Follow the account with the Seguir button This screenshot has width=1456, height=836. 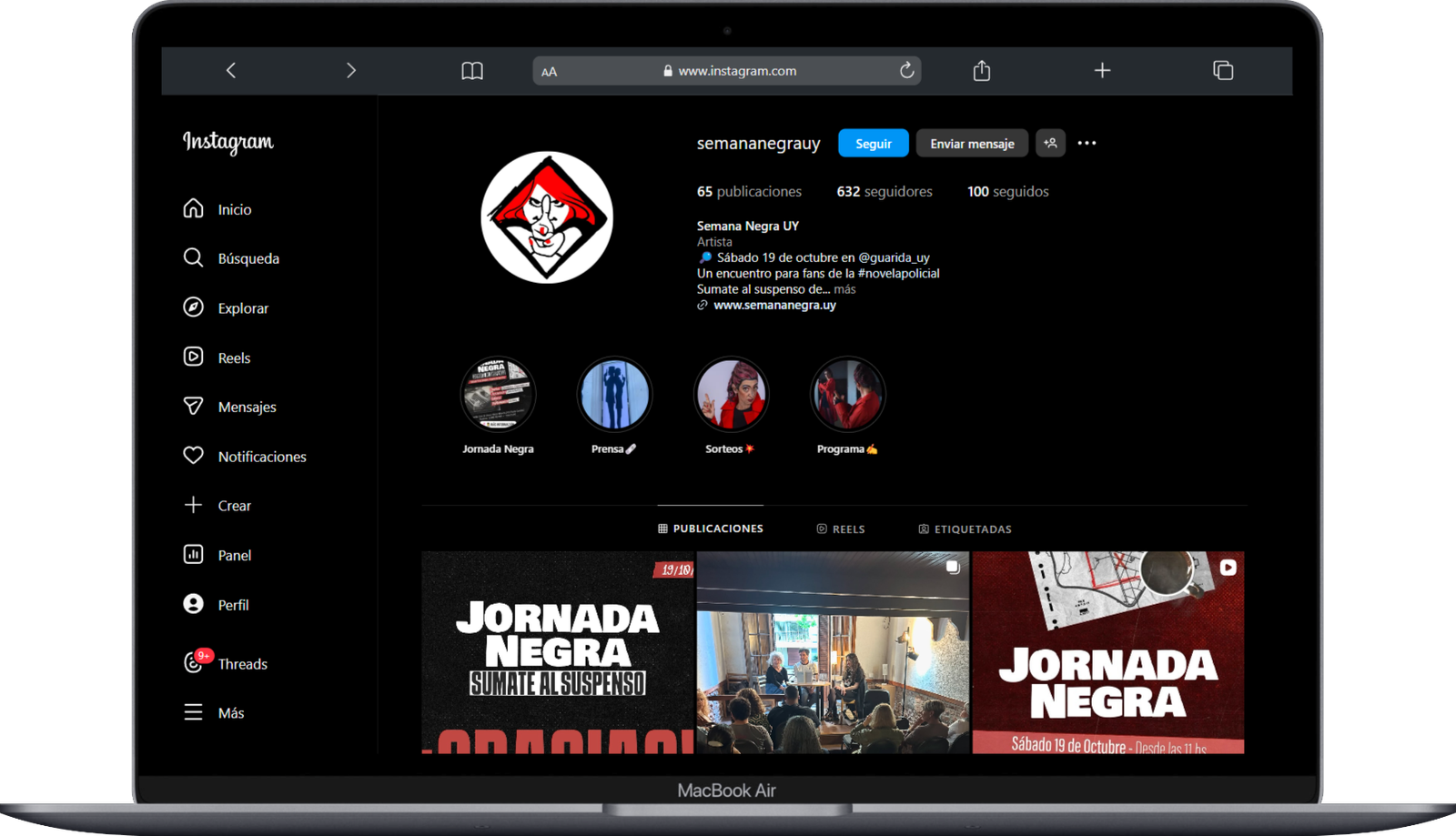[x=874, y=144]
